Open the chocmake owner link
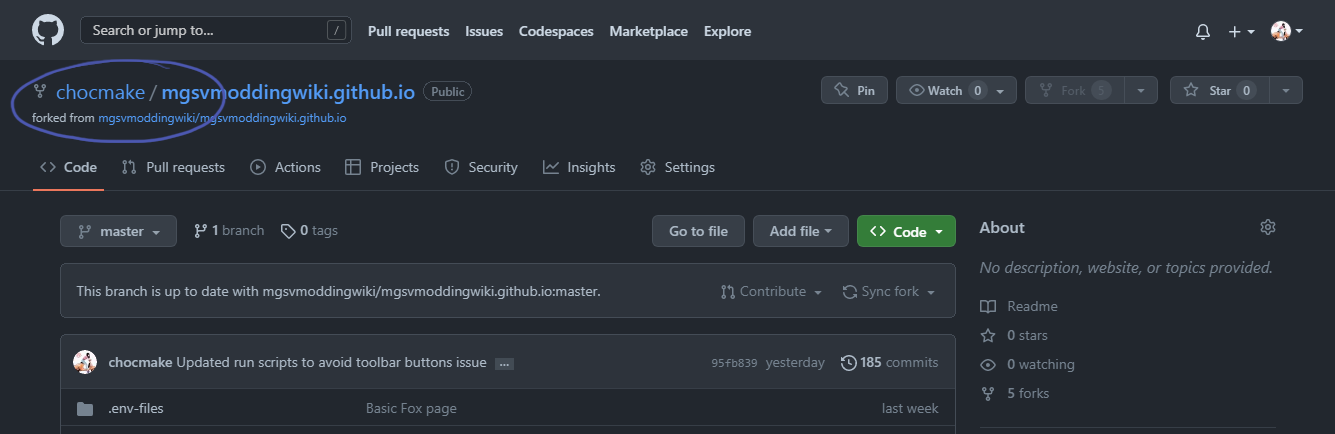The width and height of the screenshot is (1335, 434). click(x=100, y=92)
